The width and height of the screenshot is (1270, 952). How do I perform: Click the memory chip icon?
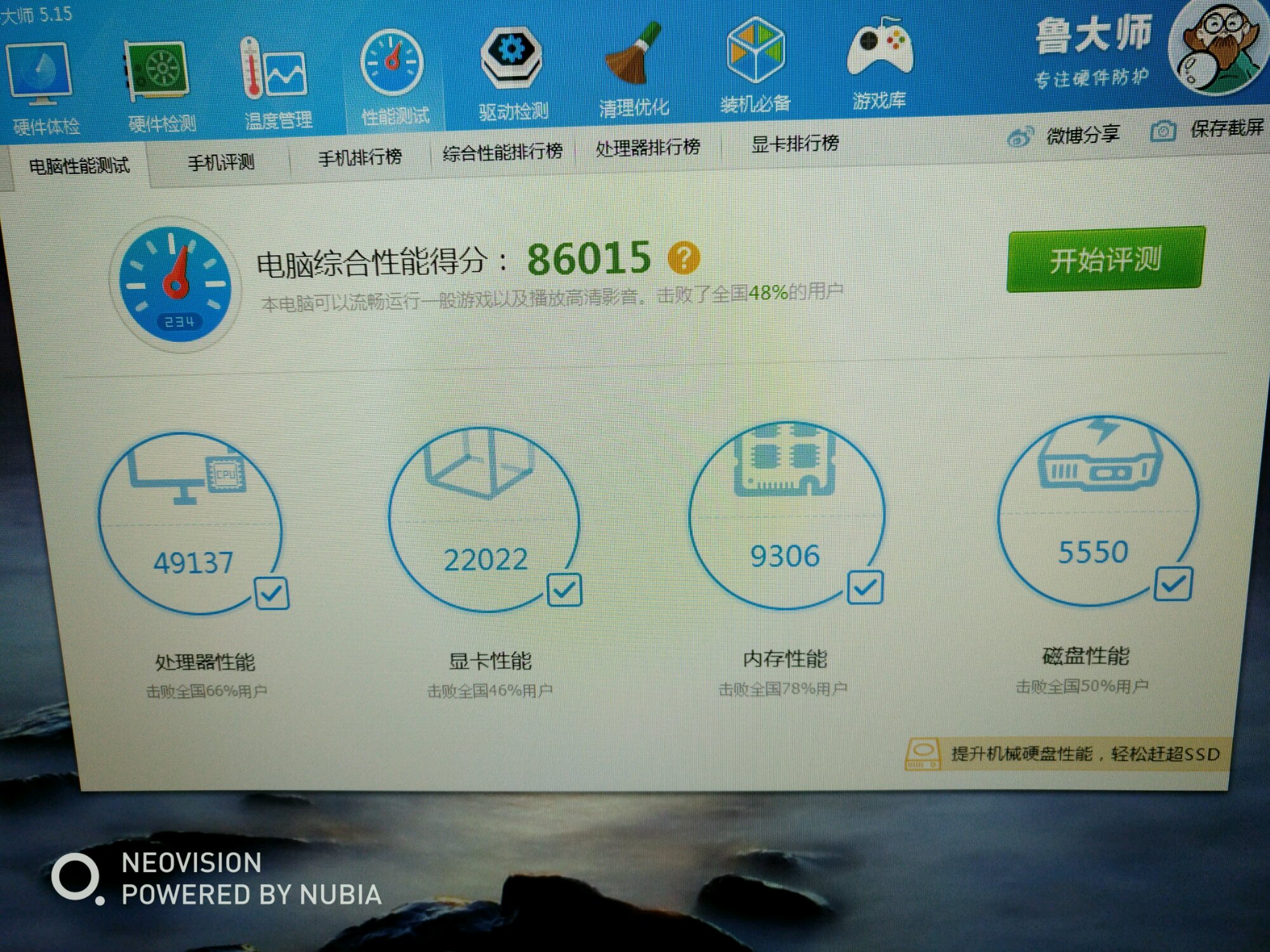(x=784, y=461)
